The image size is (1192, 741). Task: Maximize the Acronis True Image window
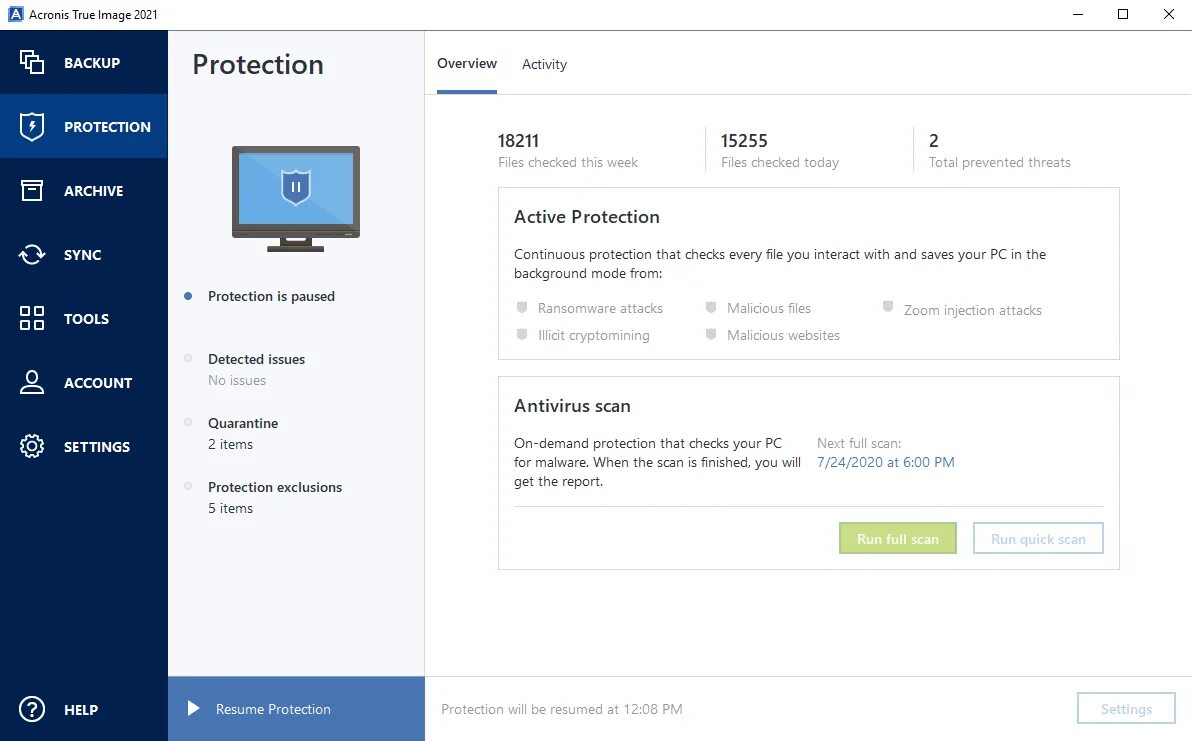click(x=1123, y=14)
